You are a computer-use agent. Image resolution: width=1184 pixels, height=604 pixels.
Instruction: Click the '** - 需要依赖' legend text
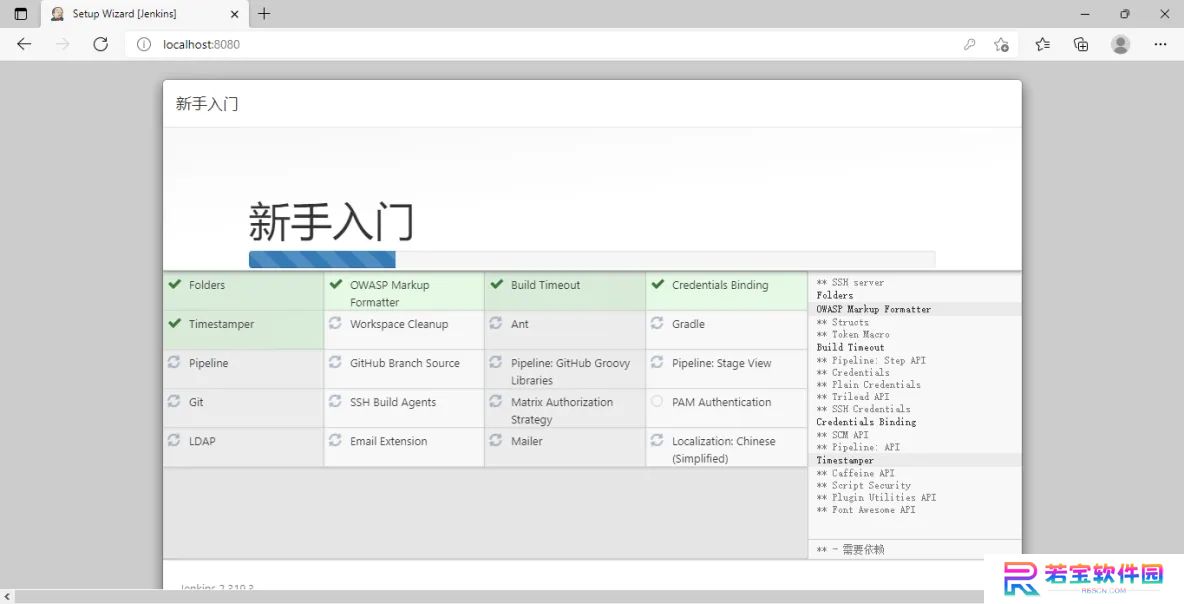pyautogui.click(x=850, y=550)
